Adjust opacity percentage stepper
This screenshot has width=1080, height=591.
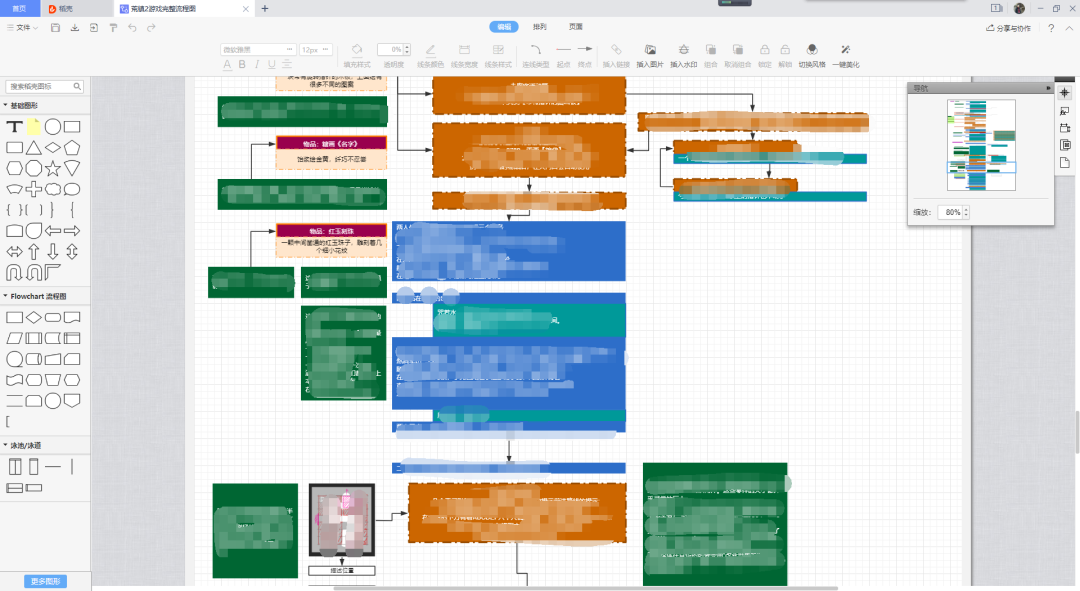(407, 50)
